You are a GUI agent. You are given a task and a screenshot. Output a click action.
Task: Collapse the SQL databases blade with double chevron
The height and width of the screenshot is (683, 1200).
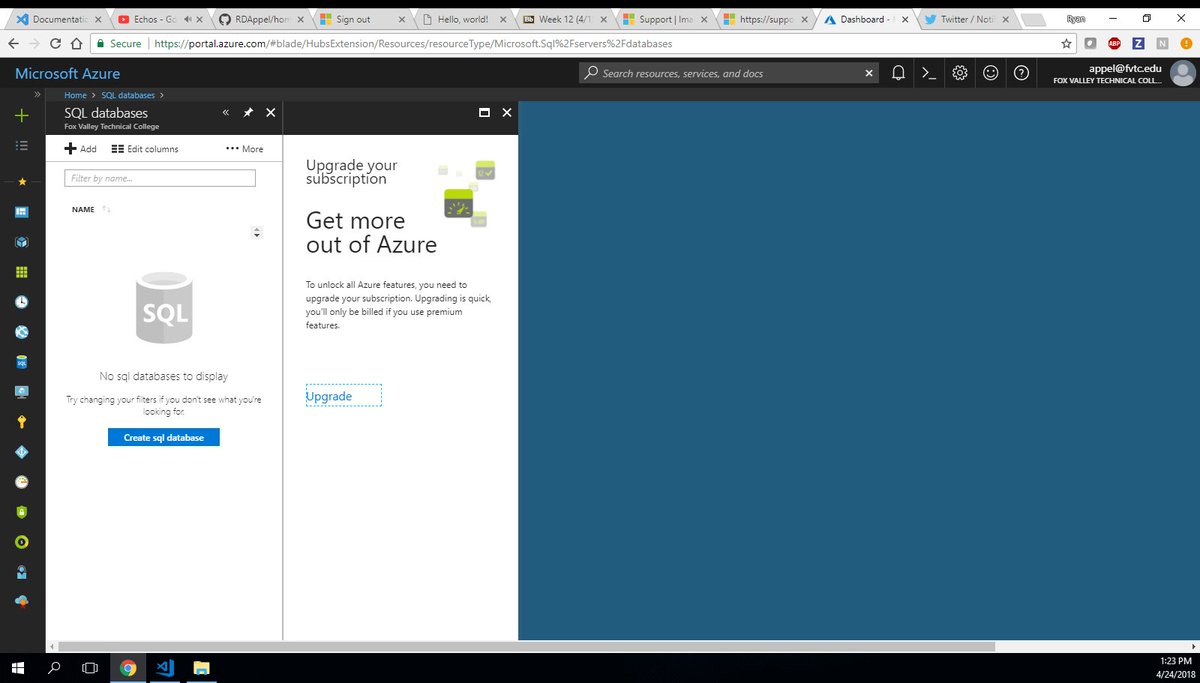(x=226, y=113)
